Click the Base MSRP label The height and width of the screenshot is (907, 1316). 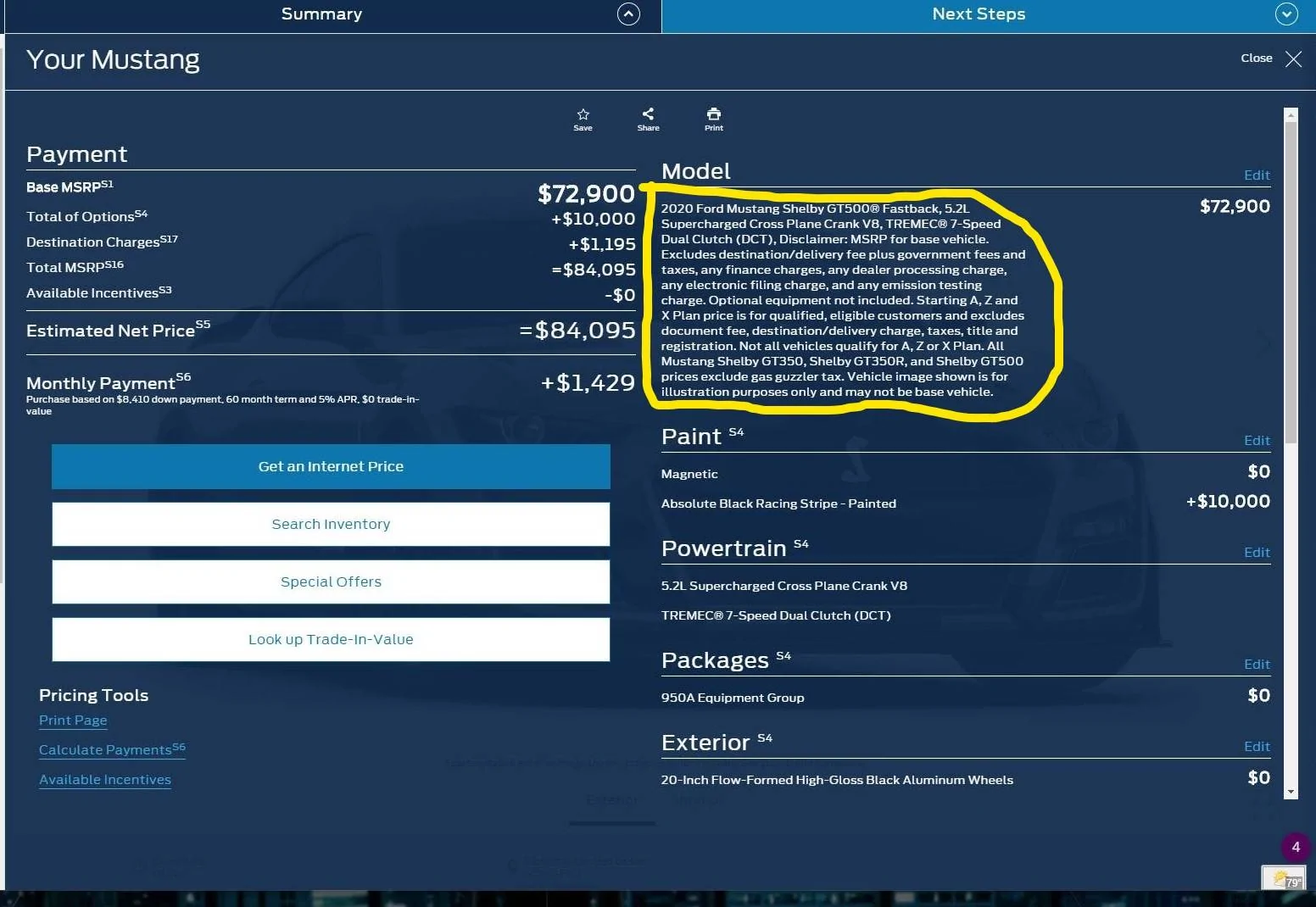coord(70,186)
